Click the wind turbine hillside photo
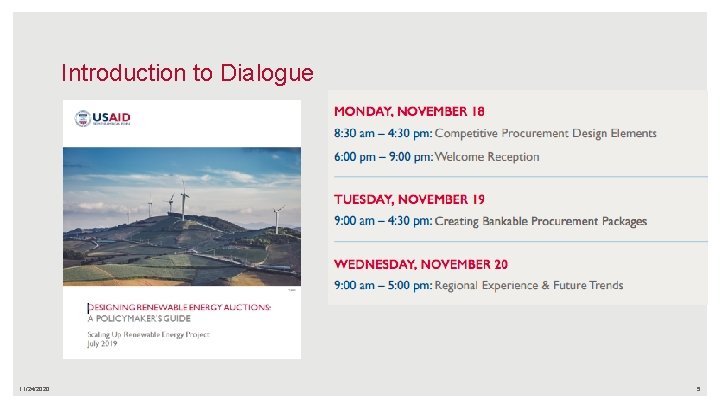This screenshot has width=720, height=408. coord(181,216)
